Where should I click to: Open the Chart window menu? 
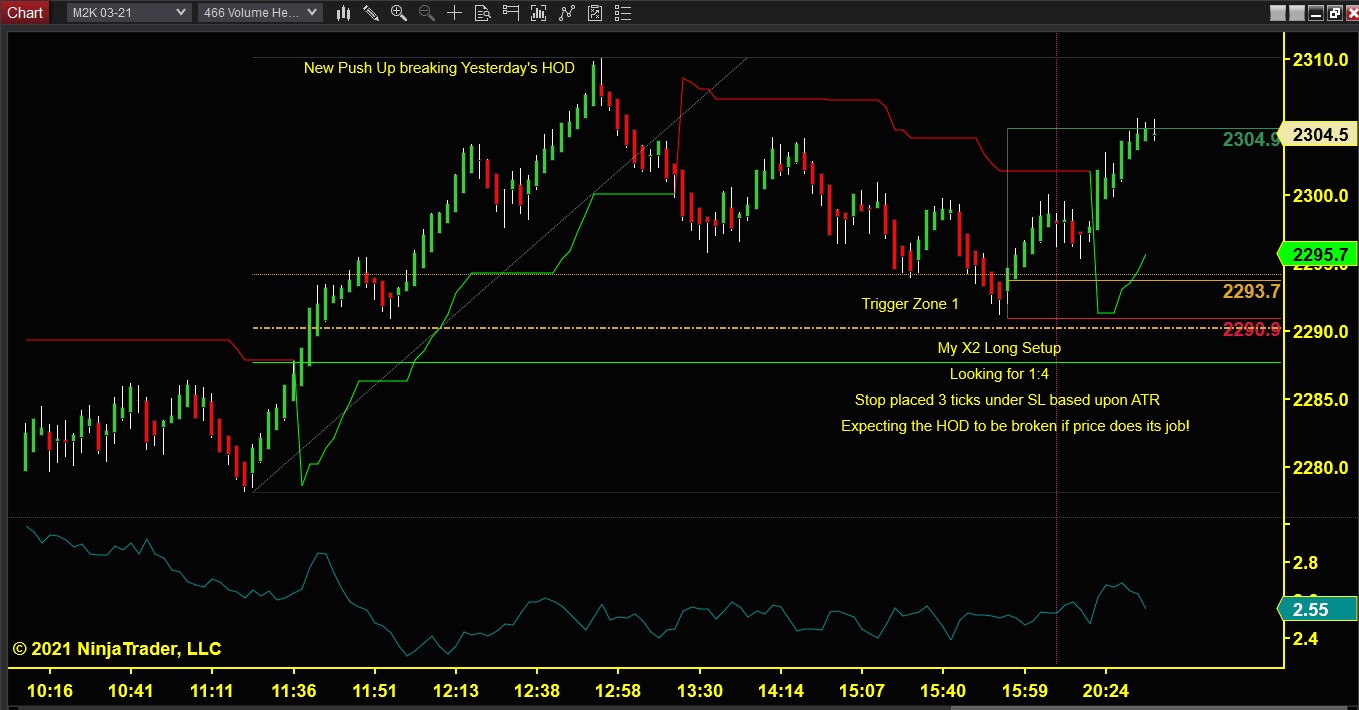tap(25, 12)
